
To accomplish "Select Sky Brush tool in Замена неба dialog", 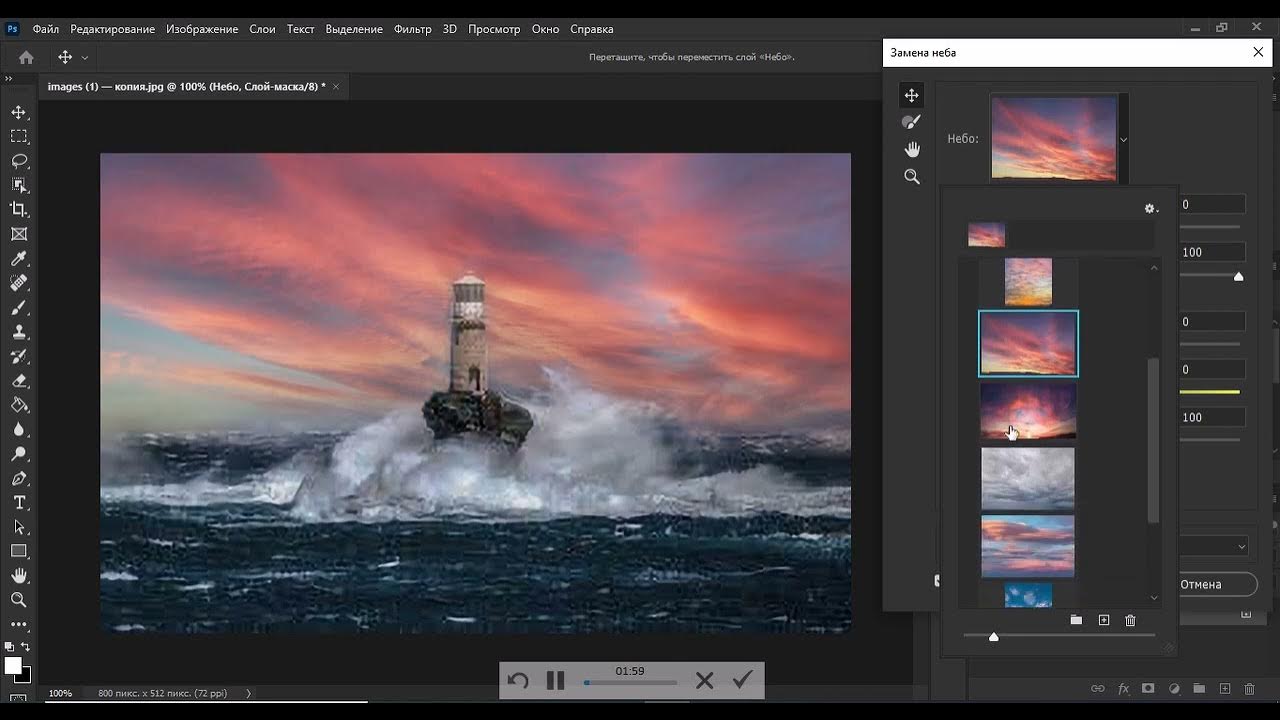I will click(x=911, y=122).
